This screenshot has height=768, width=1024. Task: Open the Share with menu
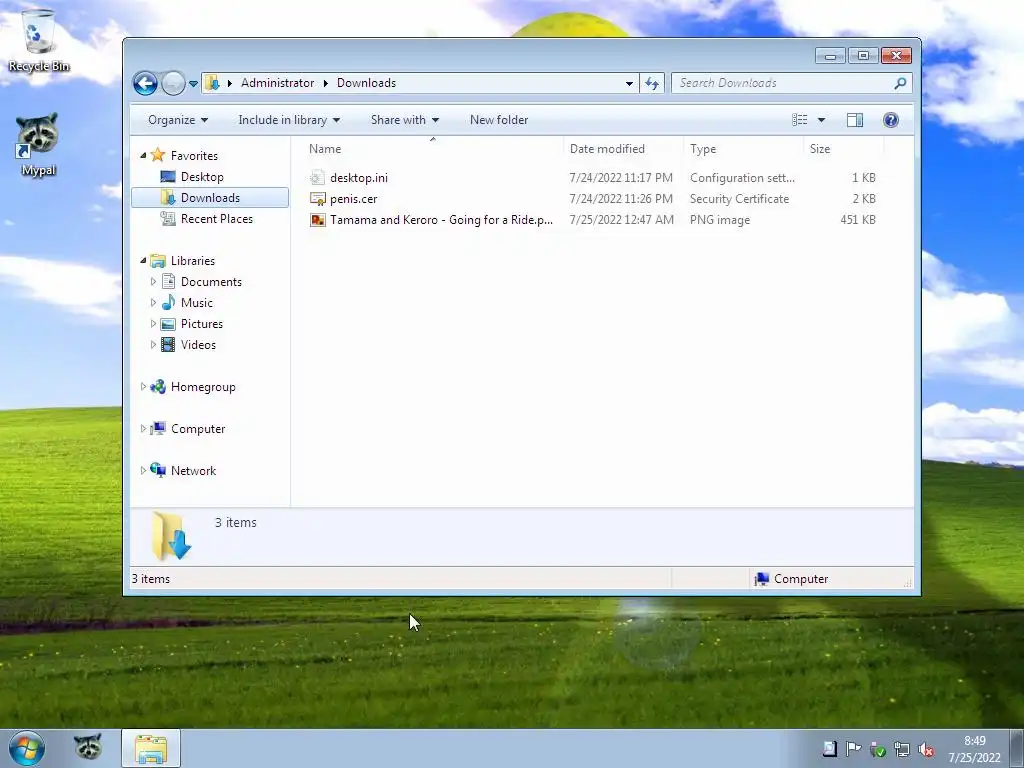[404, 120]
